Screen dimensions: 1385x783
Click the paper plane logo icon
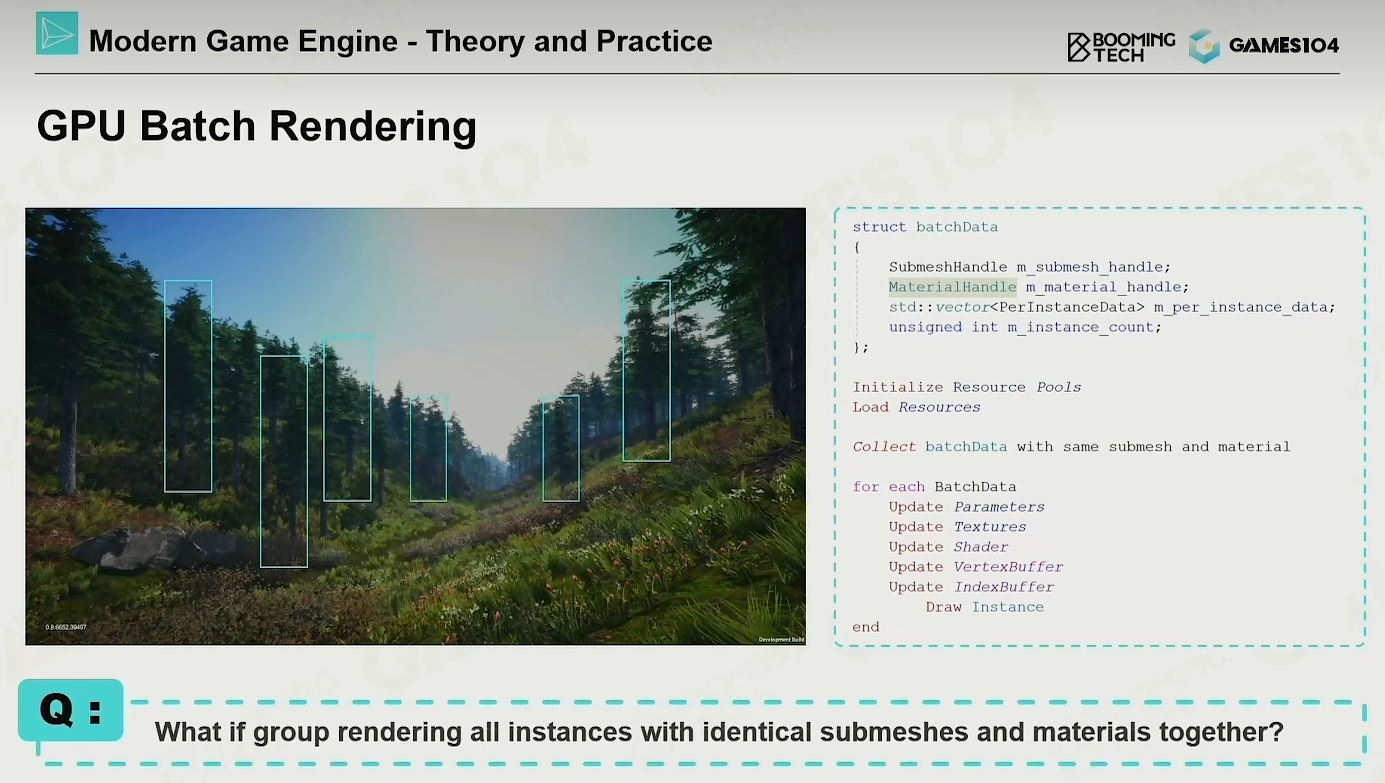pyautogui.click(x=57, y=34)
